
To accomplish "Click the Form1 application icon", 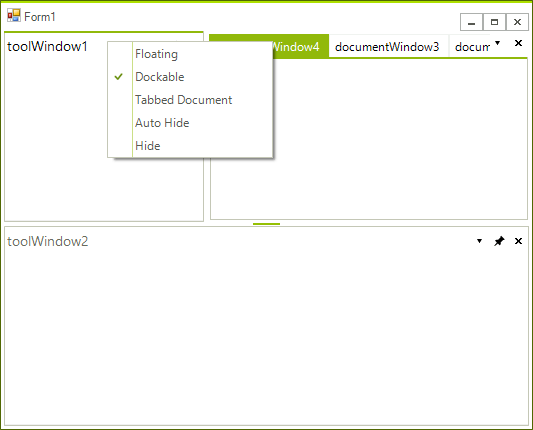I will pos(14,15).
